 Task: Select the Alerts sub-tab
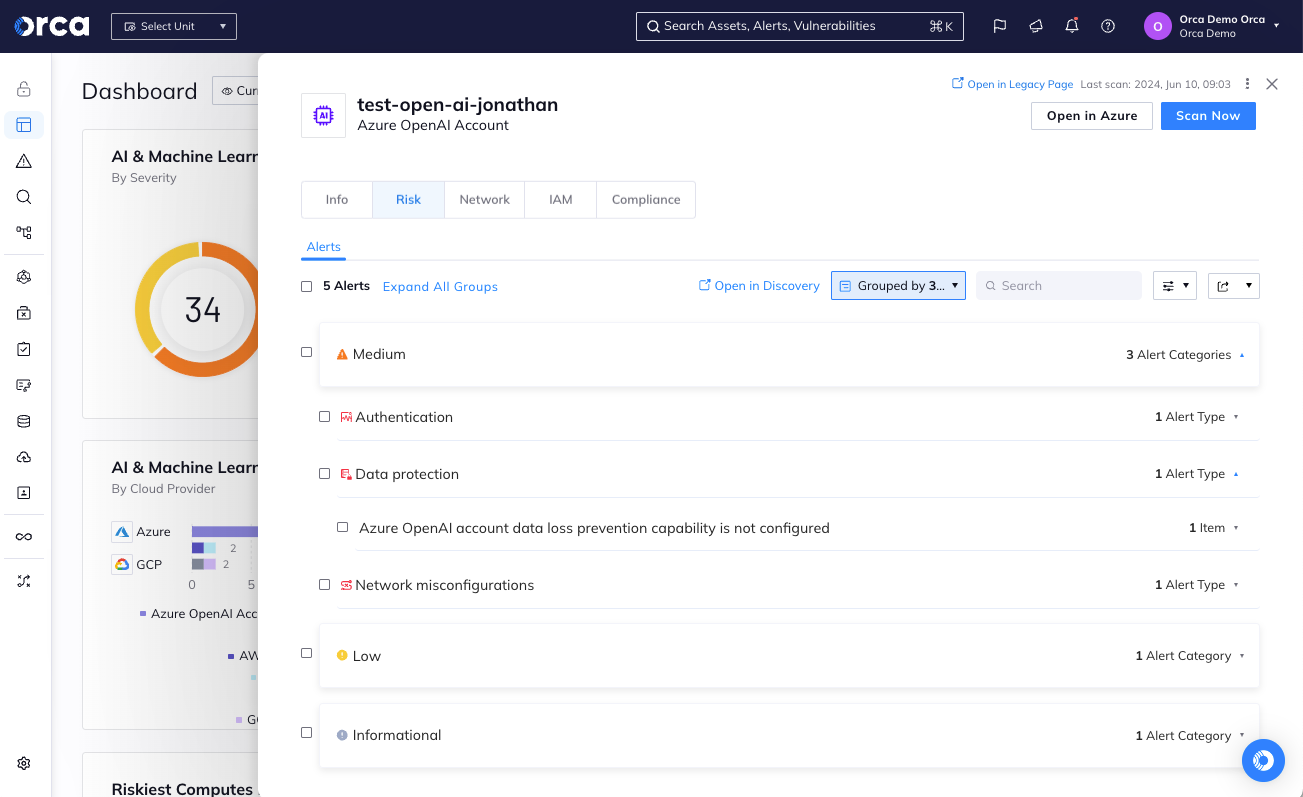(x=324, y=247)
